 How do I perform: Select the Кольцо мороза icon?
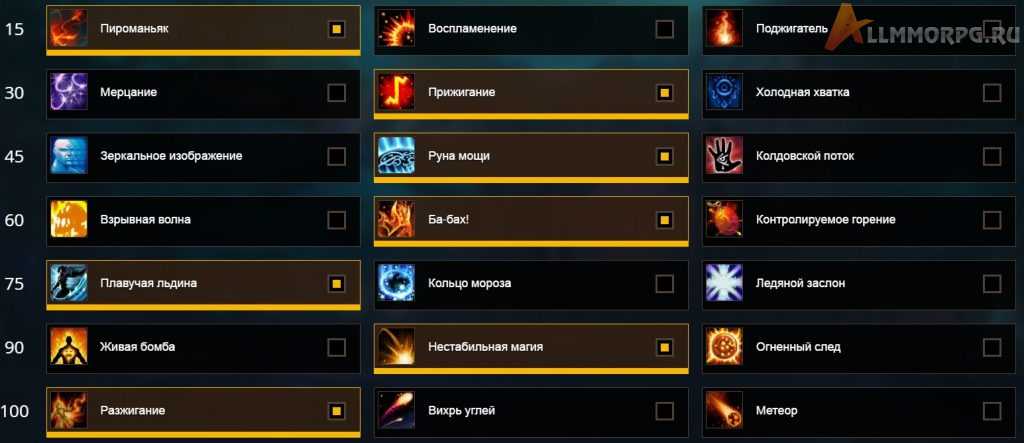pyautogui.click(x=396, y=283)
